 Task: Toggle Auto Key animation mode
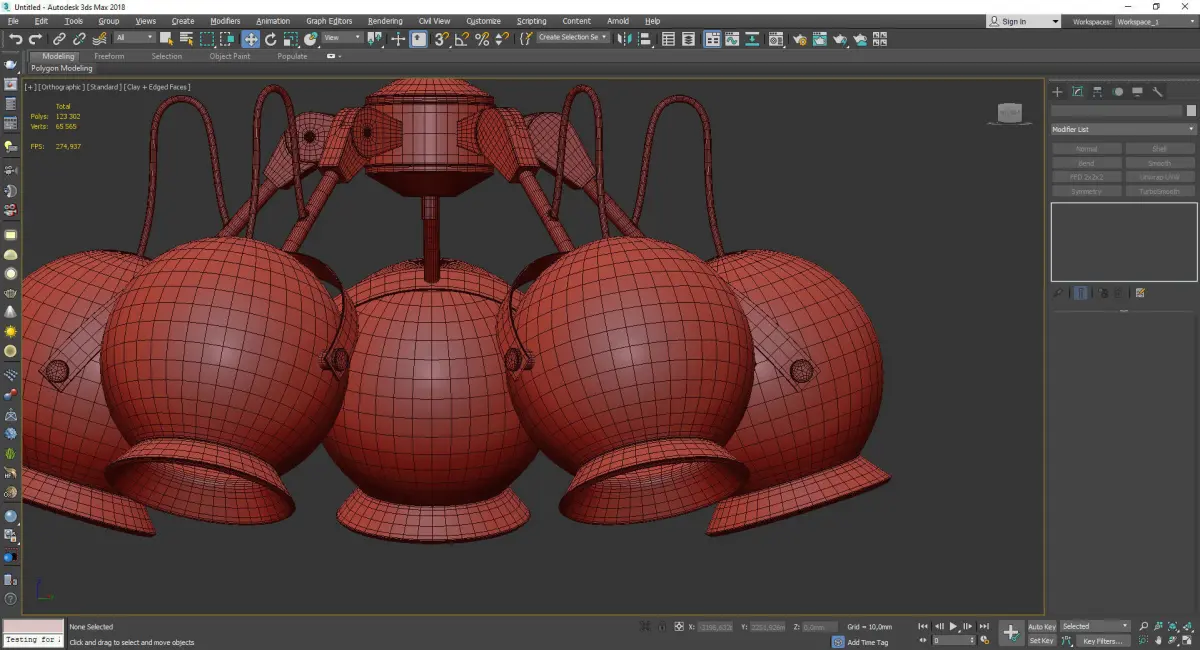[1041, 627]
